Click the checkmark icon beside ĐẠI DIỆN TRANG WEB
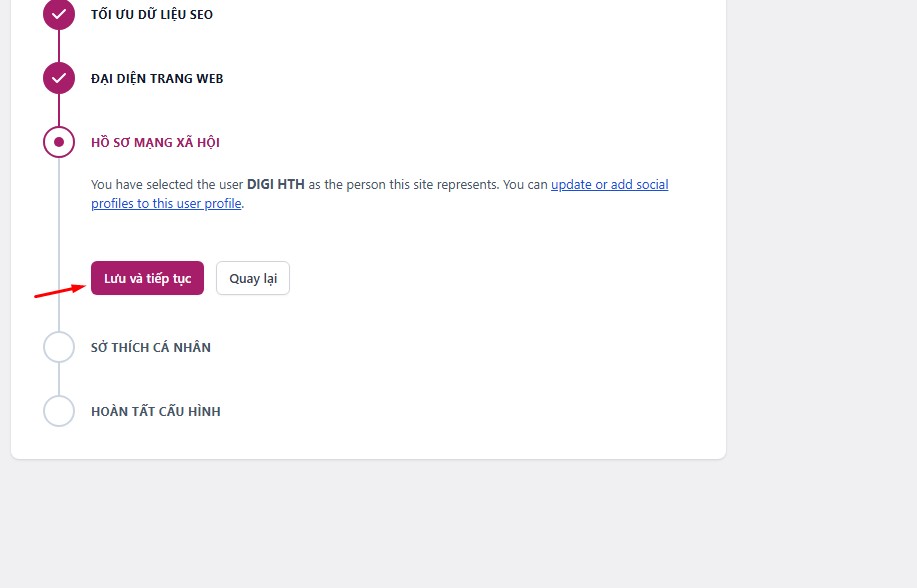The image size is (917, 588). point(59,78)
